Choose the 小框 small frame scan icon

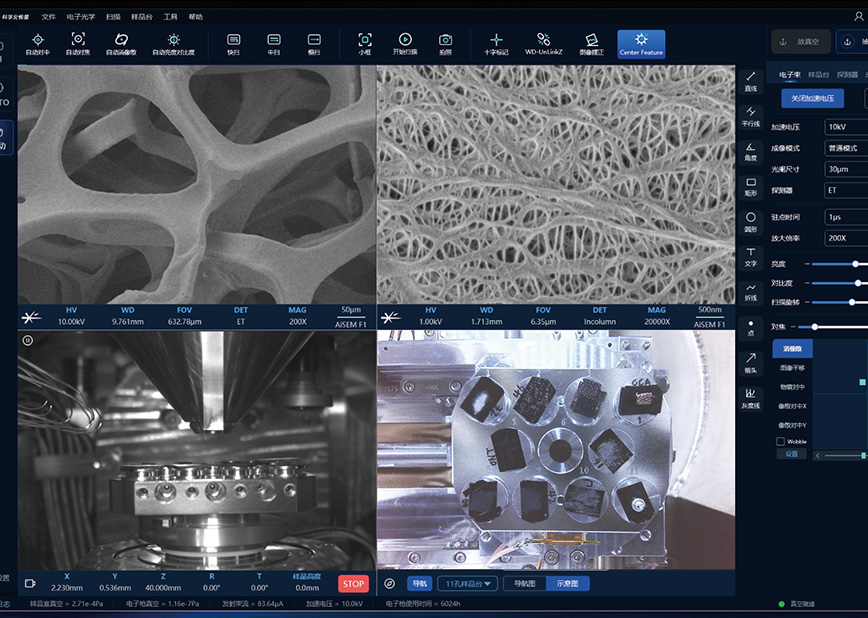click(x=365, y=40)
